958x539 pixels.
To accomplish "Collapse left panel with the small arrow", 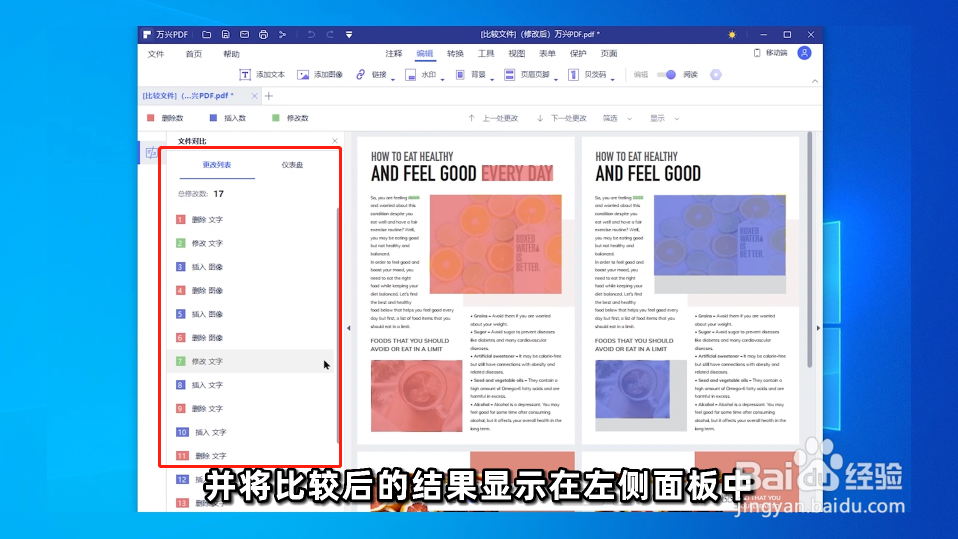I will [x=349, y=328].
